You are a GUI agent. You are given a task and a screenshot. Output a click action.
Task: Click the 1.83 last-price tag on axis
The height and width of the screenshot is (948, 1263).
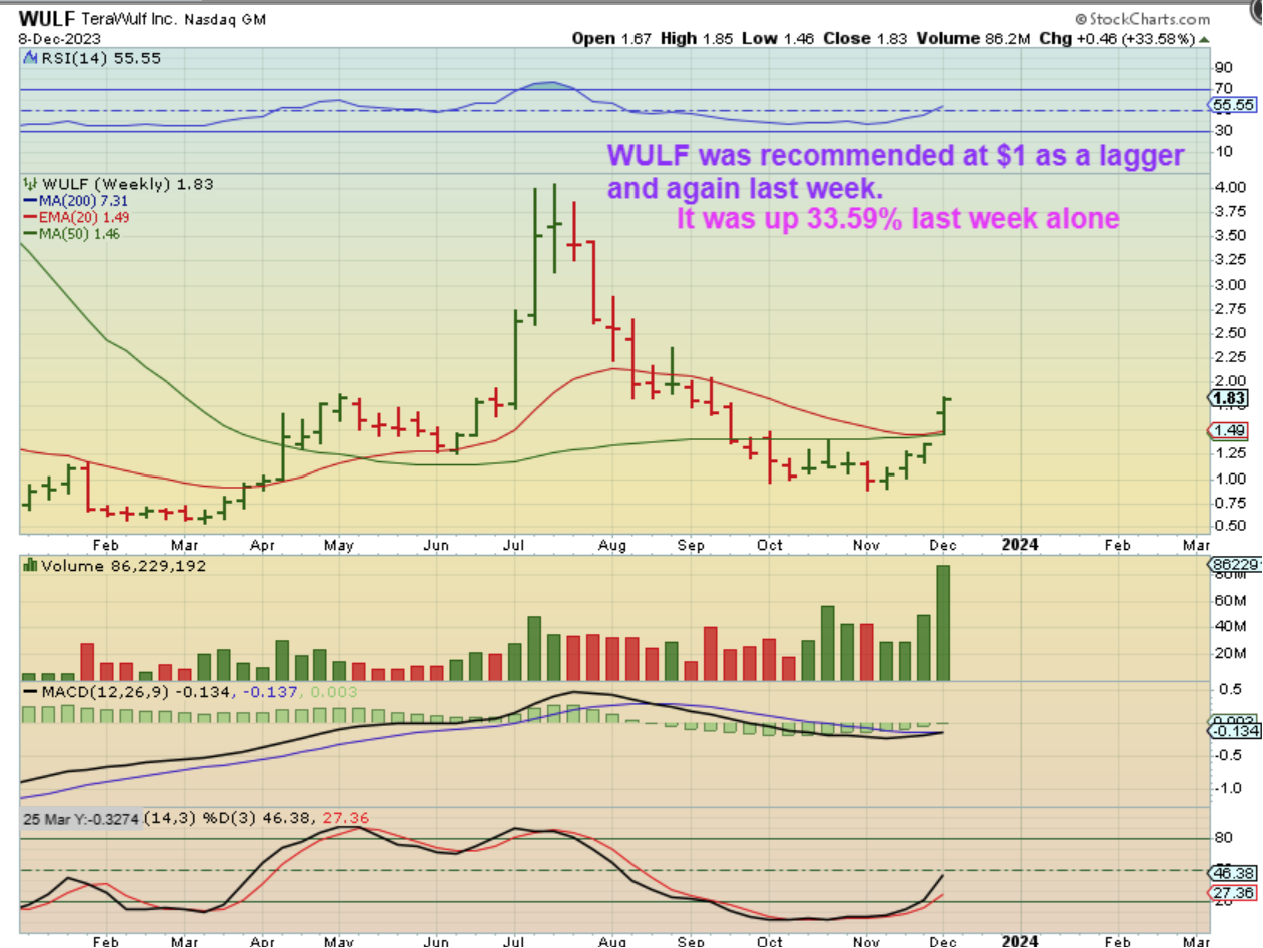(x=1227, y=398)
